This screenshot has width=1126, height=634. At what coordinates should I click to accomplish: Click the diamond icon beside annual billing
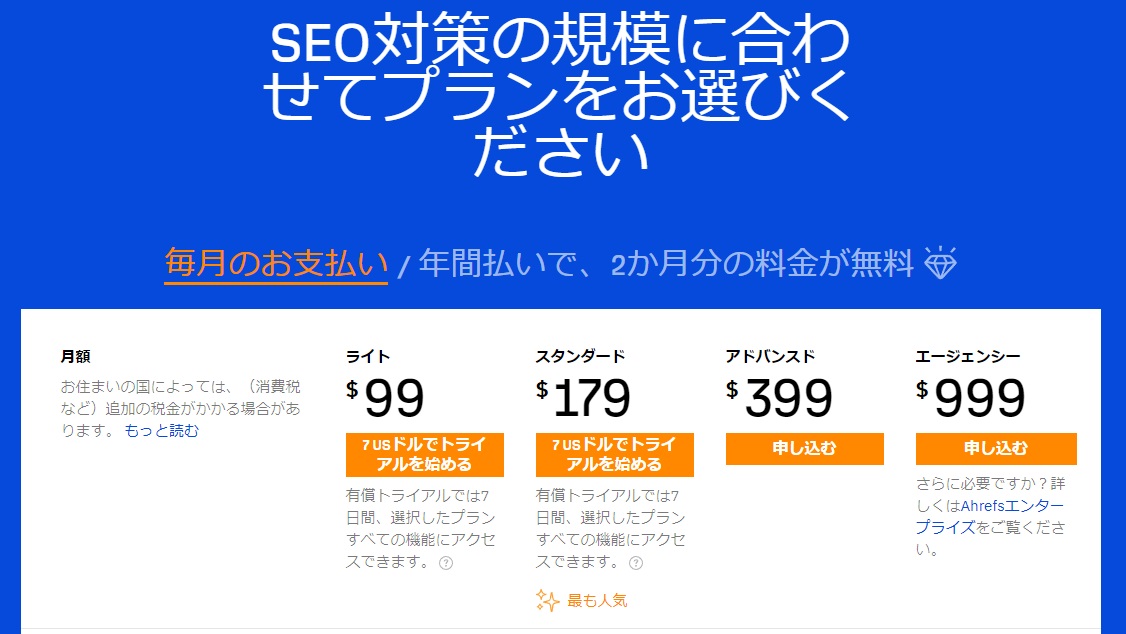coord(940,263)
